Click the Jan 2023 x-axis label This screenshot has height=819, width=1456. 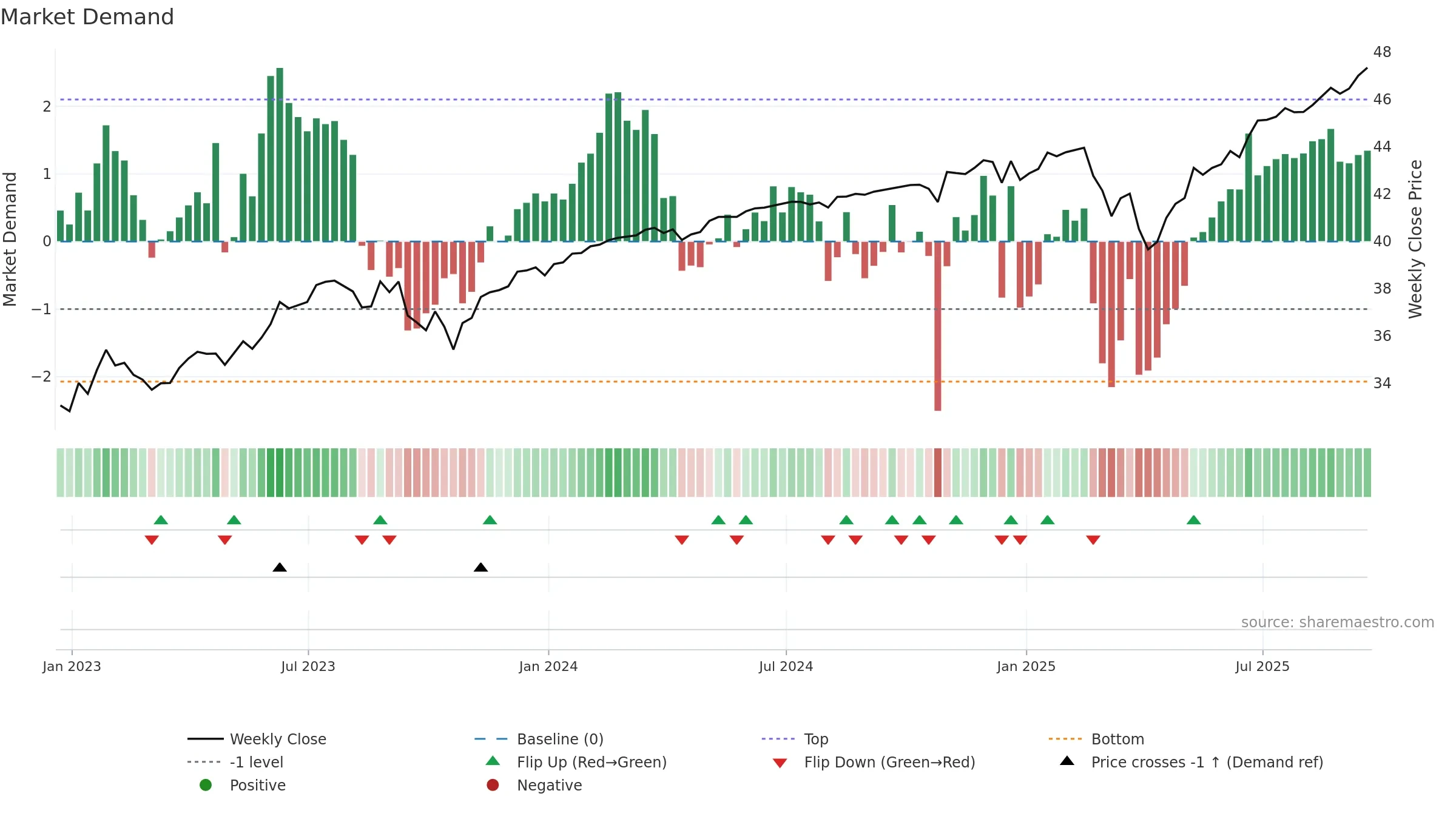[x=72, y=667]
